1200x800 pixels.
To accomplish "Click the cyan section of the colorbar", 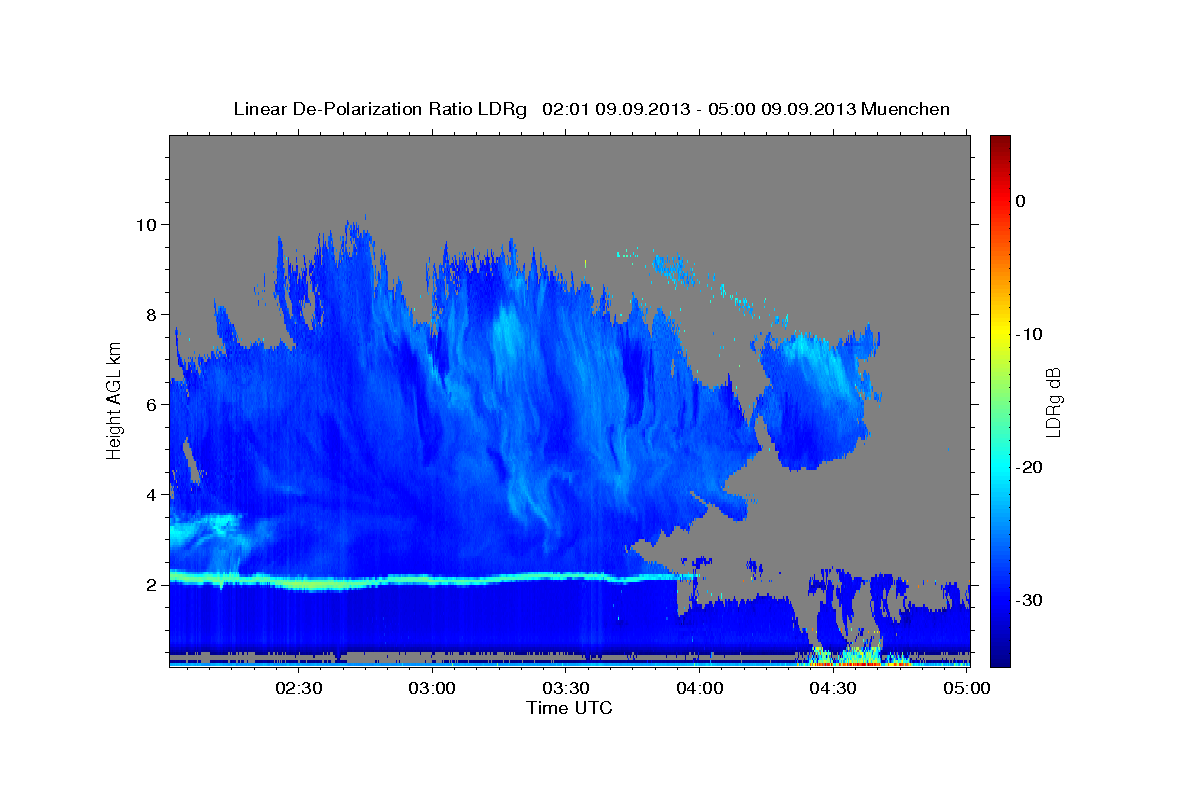I will click(1000, 465).
